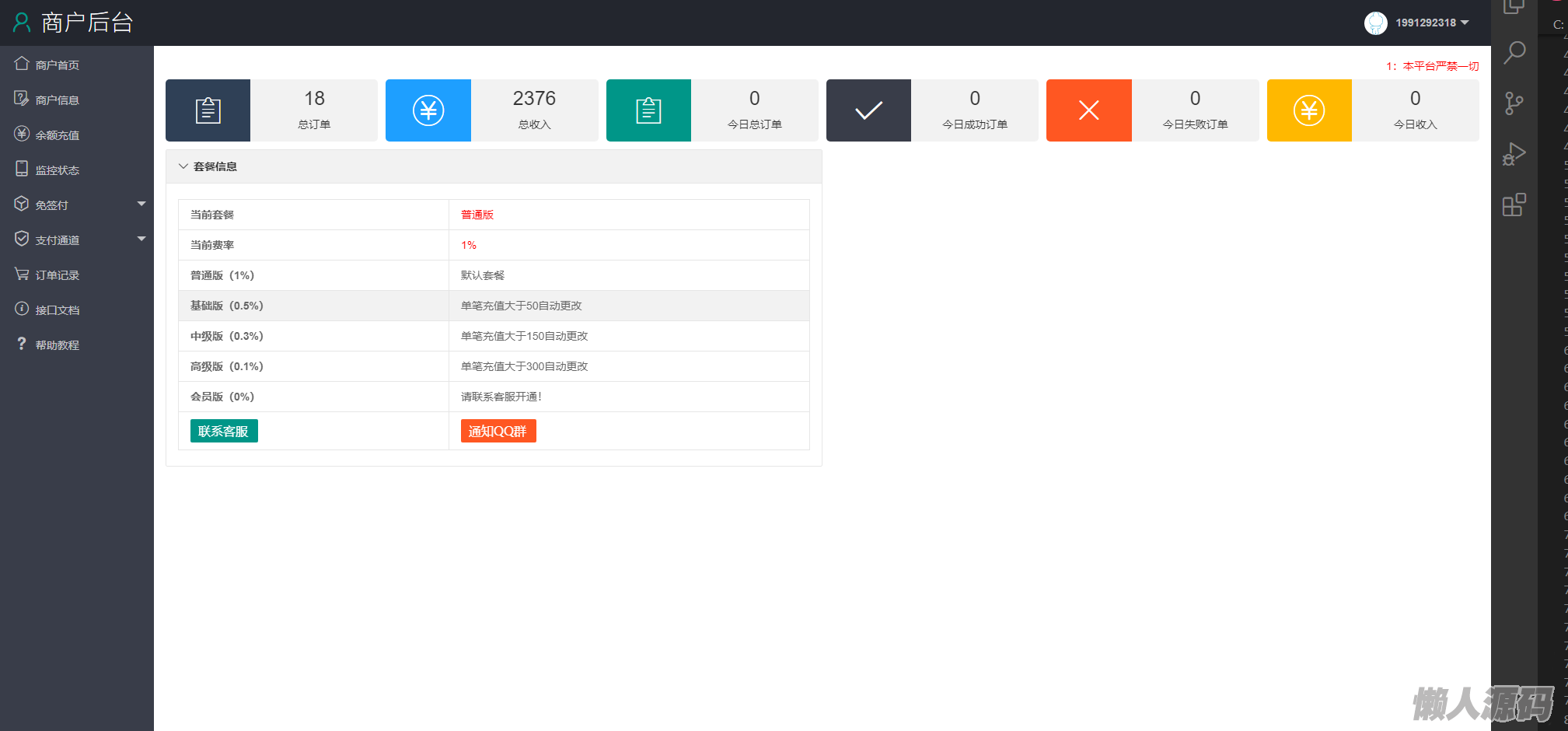Open the search icon in right activity bar
Screen dimensions: 1568x731
click(x=1514, y=53)
